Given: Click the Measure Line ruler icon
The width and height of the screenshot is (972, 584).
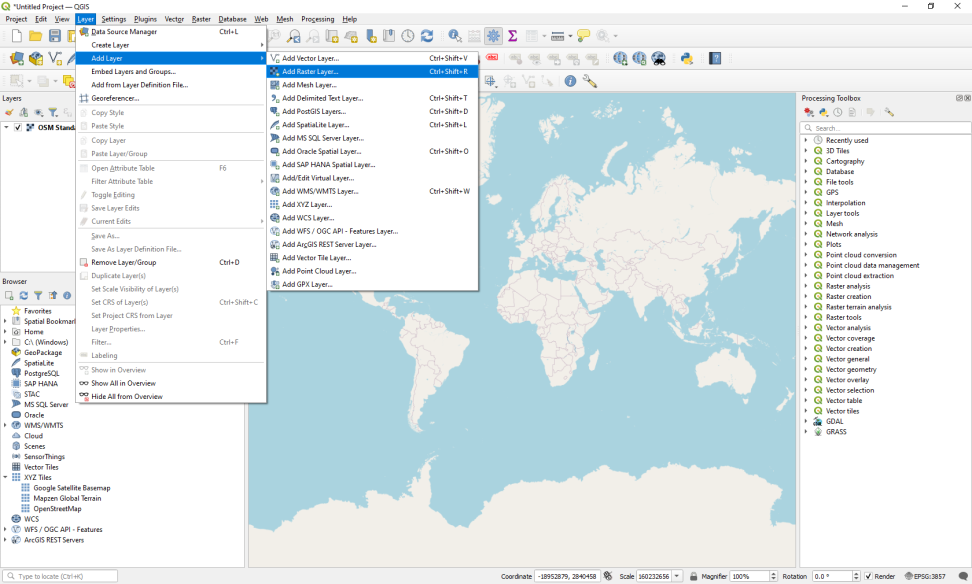Looking at the screenshot, I should [x=557, y=36].
